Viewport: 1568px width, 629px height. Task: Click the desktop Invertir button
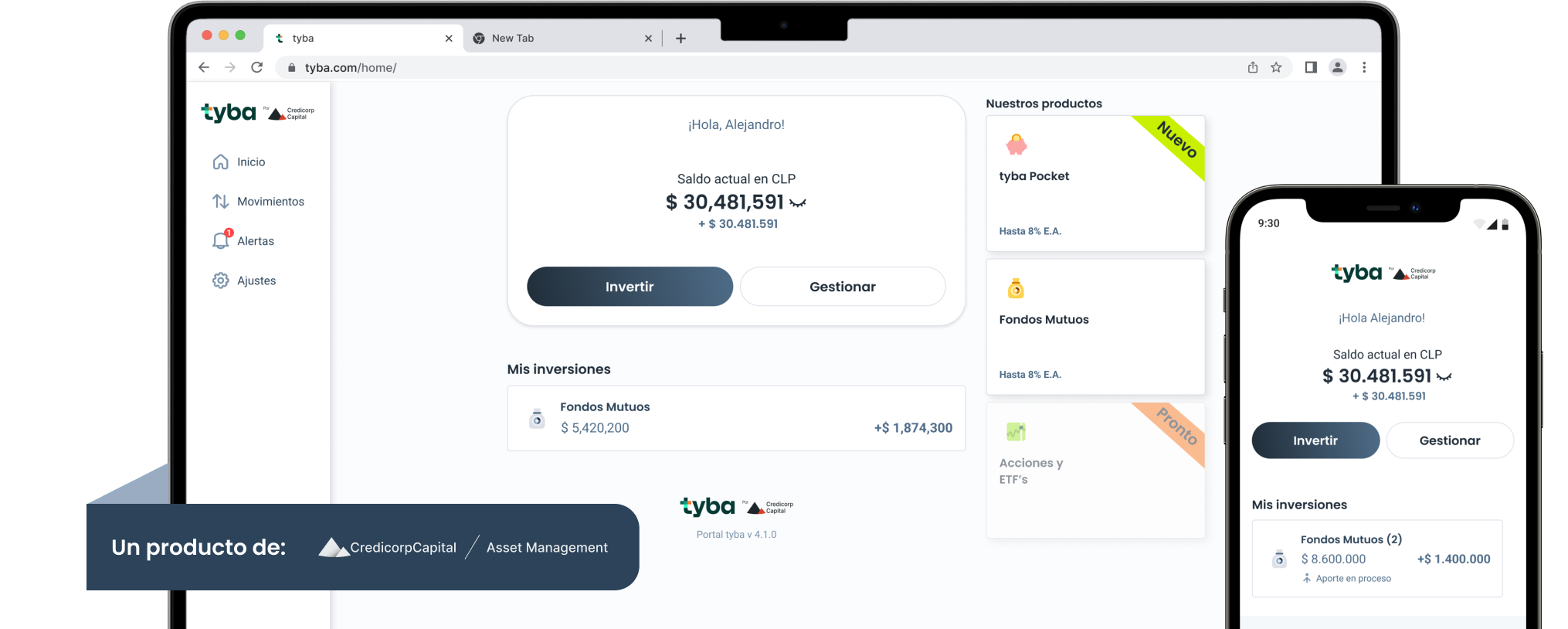(630, 287)
